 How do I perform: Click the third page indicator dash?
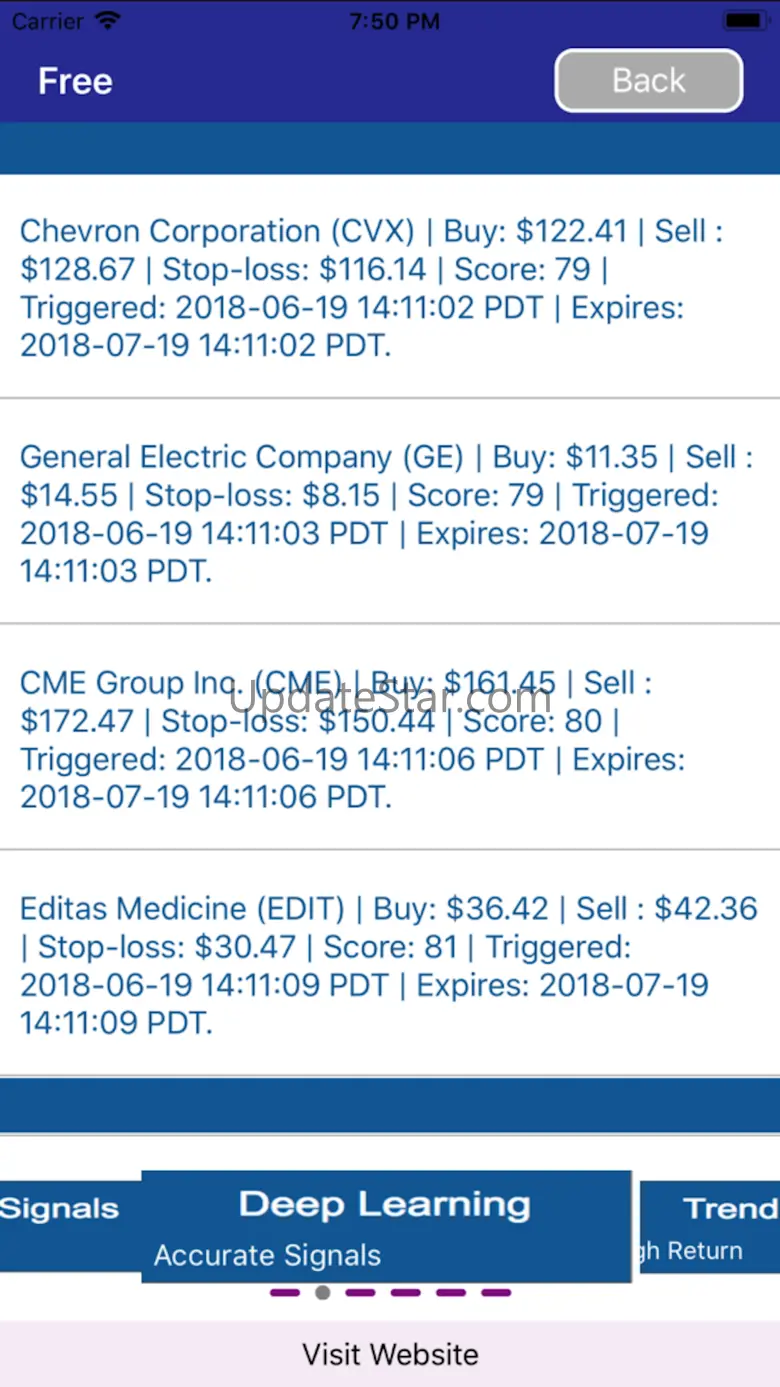(x=360, y=1292)
